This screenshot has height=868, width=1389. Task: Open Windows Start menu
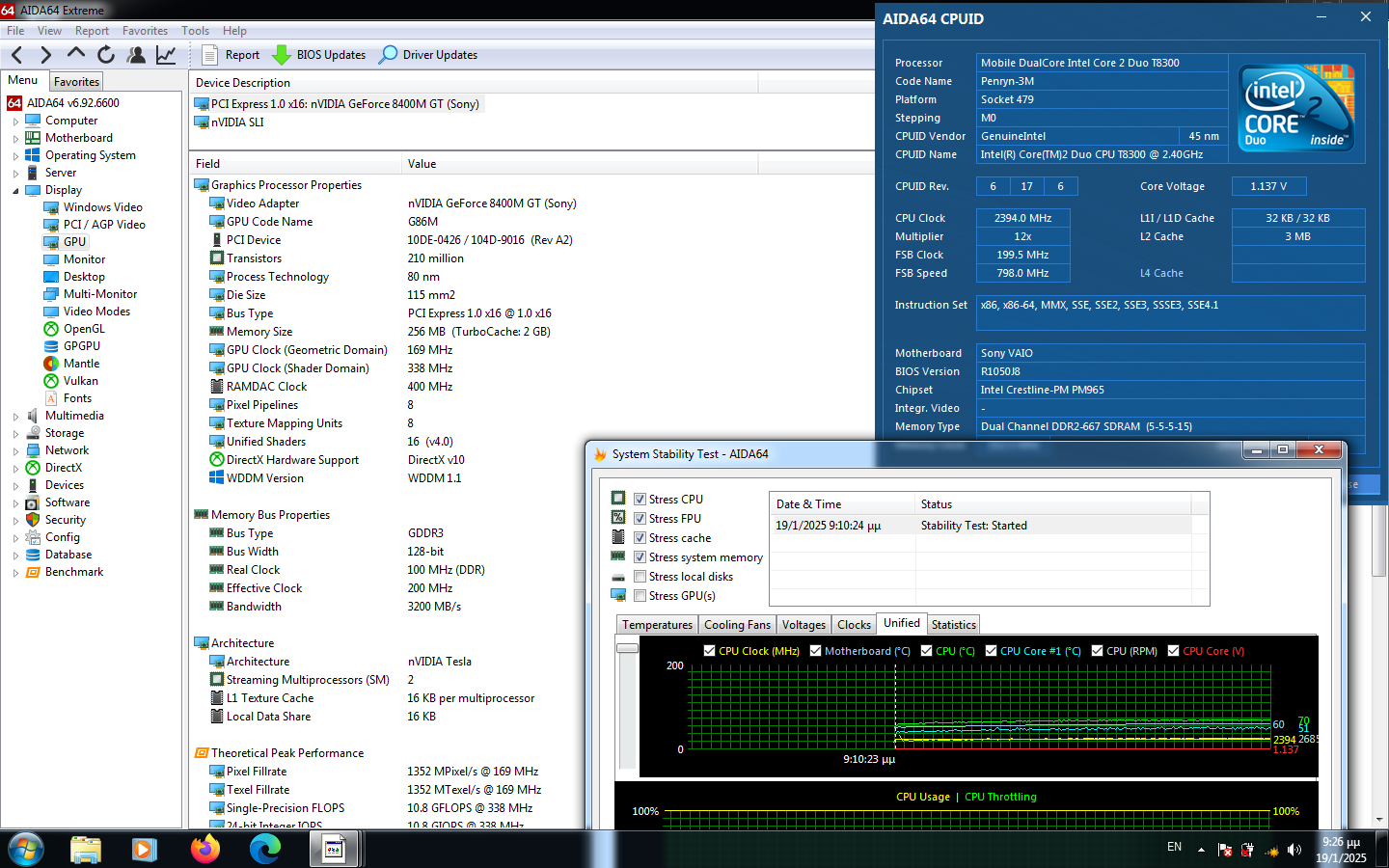click(25, 849)
